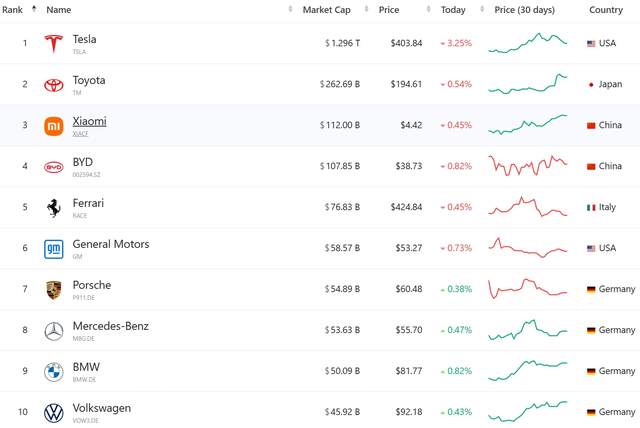Click Mercedes-Benz's 30-day price chart
Image resolution: width=640 pixels, height=428 pixels.
(x=528, y=330)
